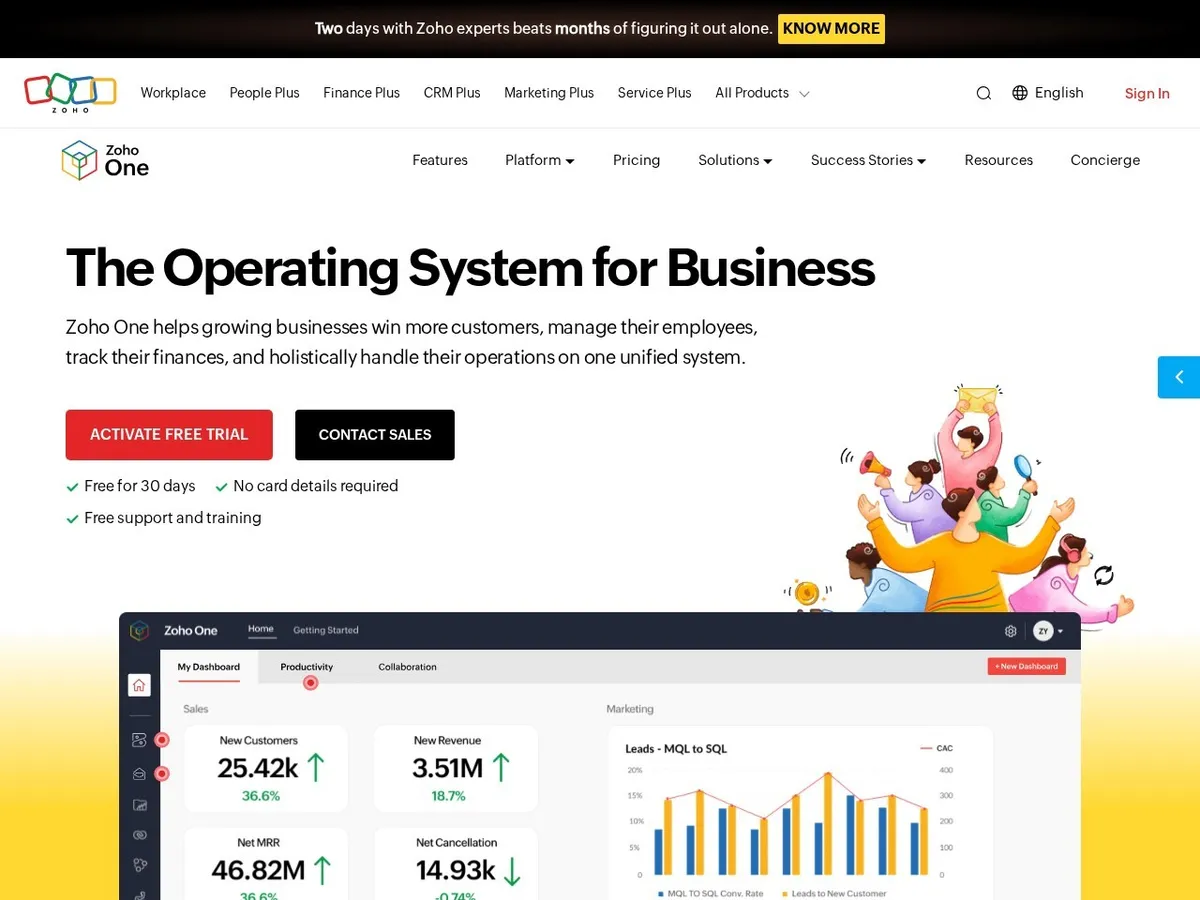This screenshot has width=1200, height=900.
Task: Click the Net MRR 46.82M card
Action: [x=266, y=864]
